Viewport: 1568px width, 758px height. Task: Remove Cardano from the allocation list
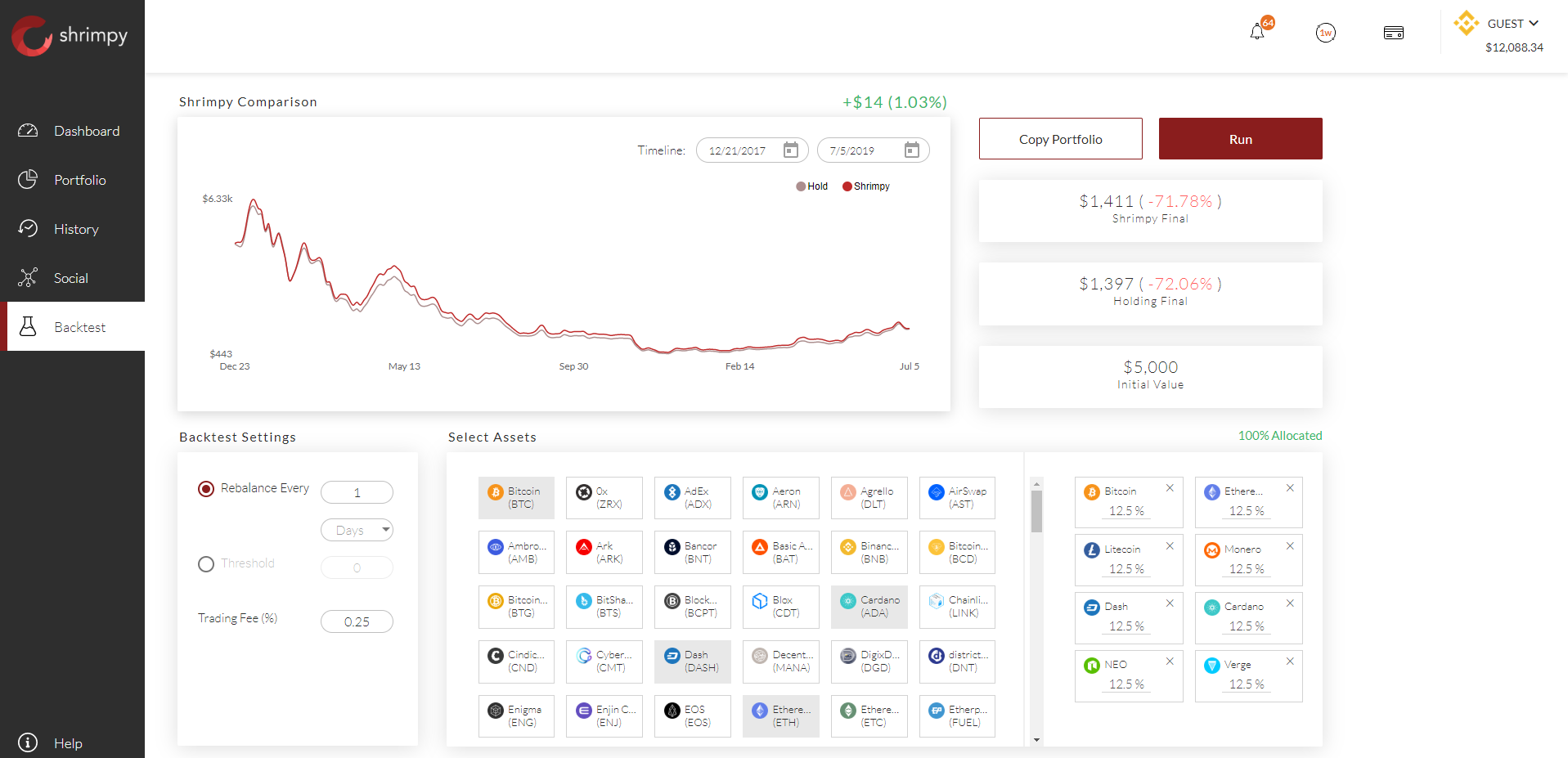point(1290,603)
